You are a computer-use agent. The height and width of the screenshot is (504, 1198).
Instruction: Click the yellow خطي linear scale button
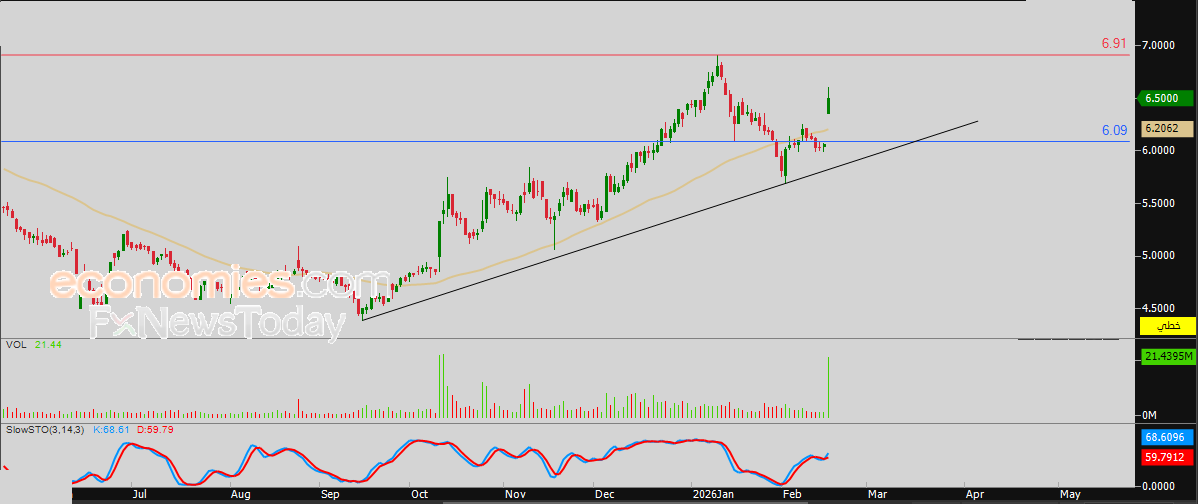[1166, 327]
